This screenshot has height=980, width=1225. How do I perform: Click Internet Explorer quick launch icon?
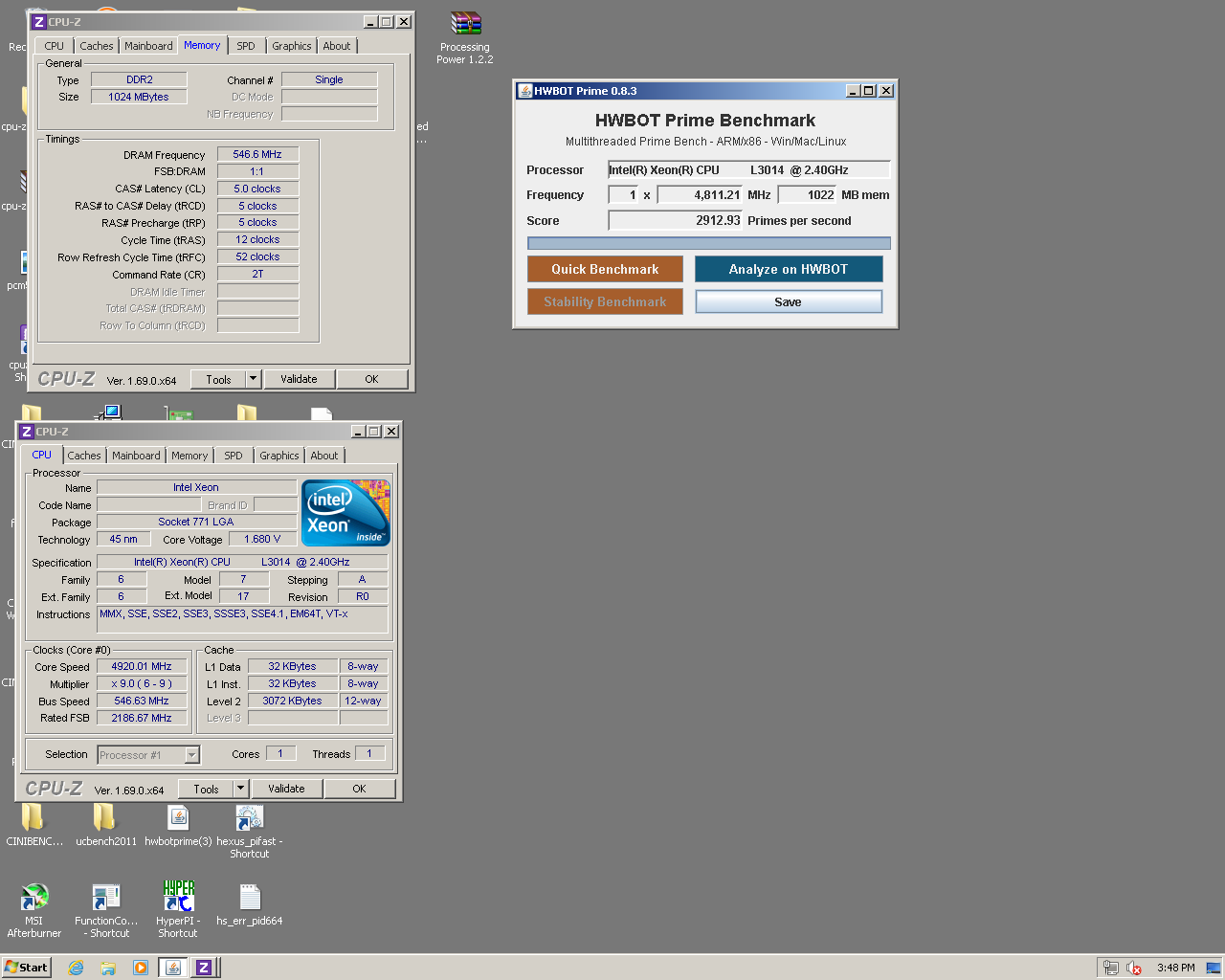(77, 968)
